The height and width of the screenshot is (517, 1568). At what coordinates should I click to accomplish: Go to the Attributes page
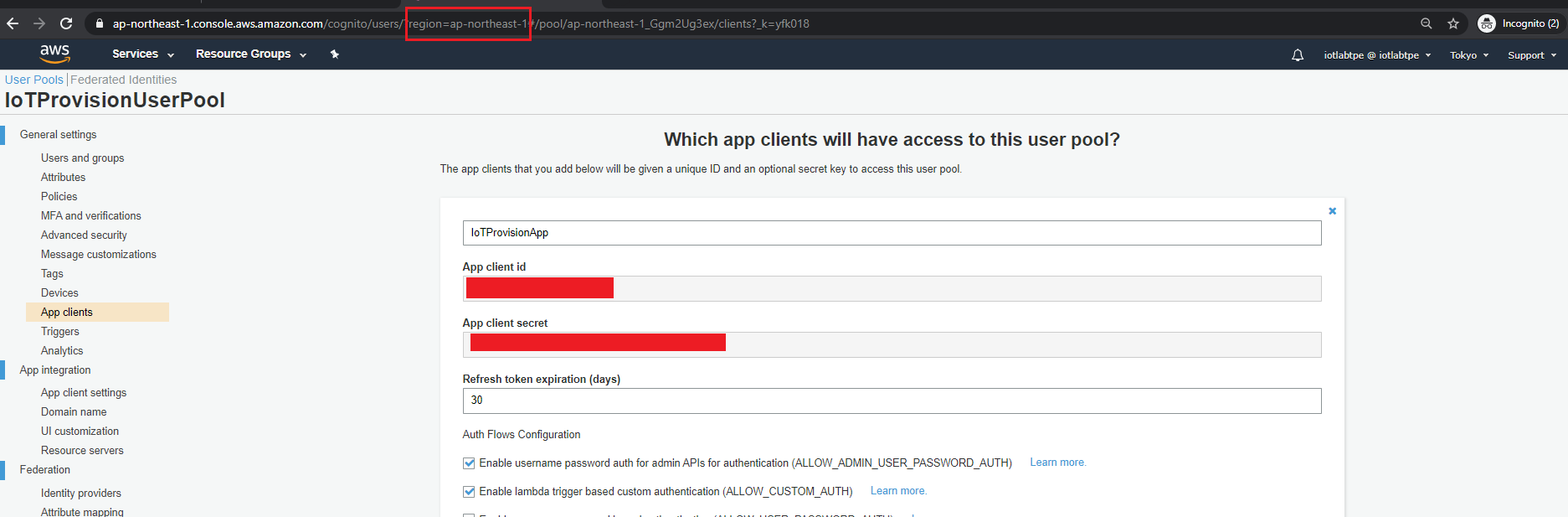64,178
